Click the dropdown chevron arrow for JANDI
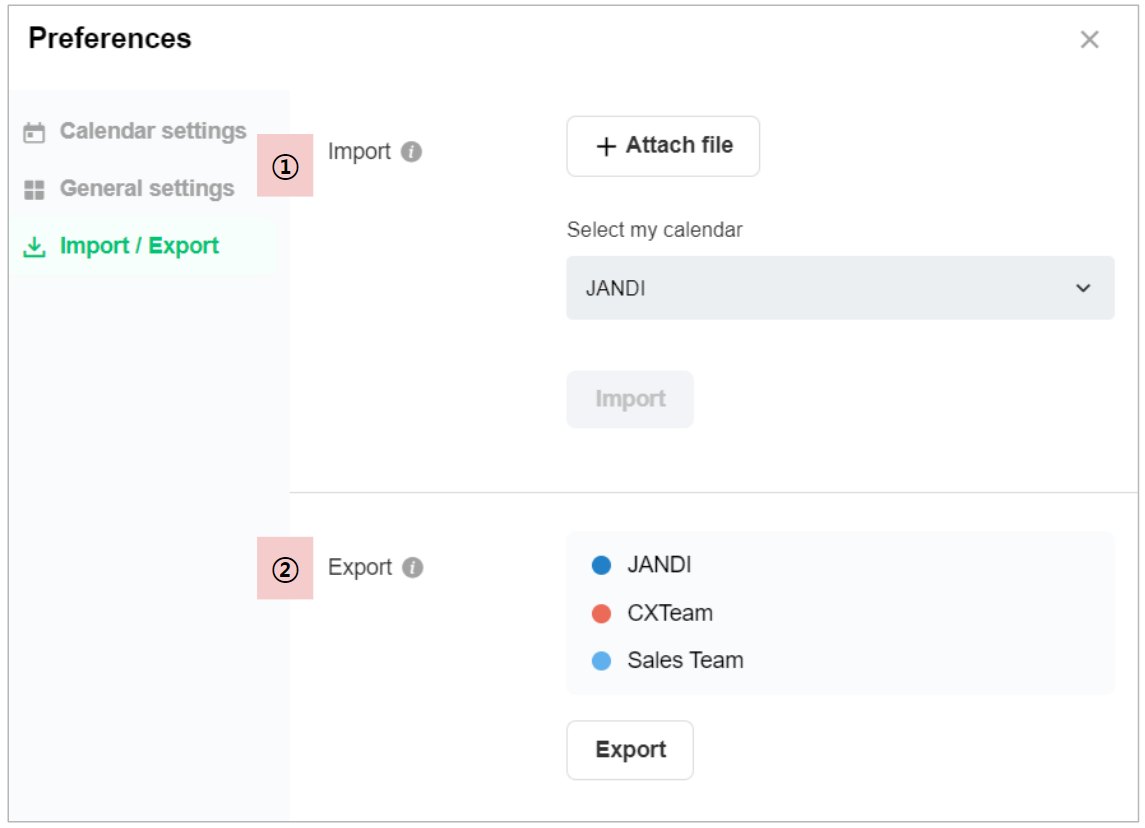Screen dimensions: 1145x828 pyautogui.click(x=1083, y=288)
